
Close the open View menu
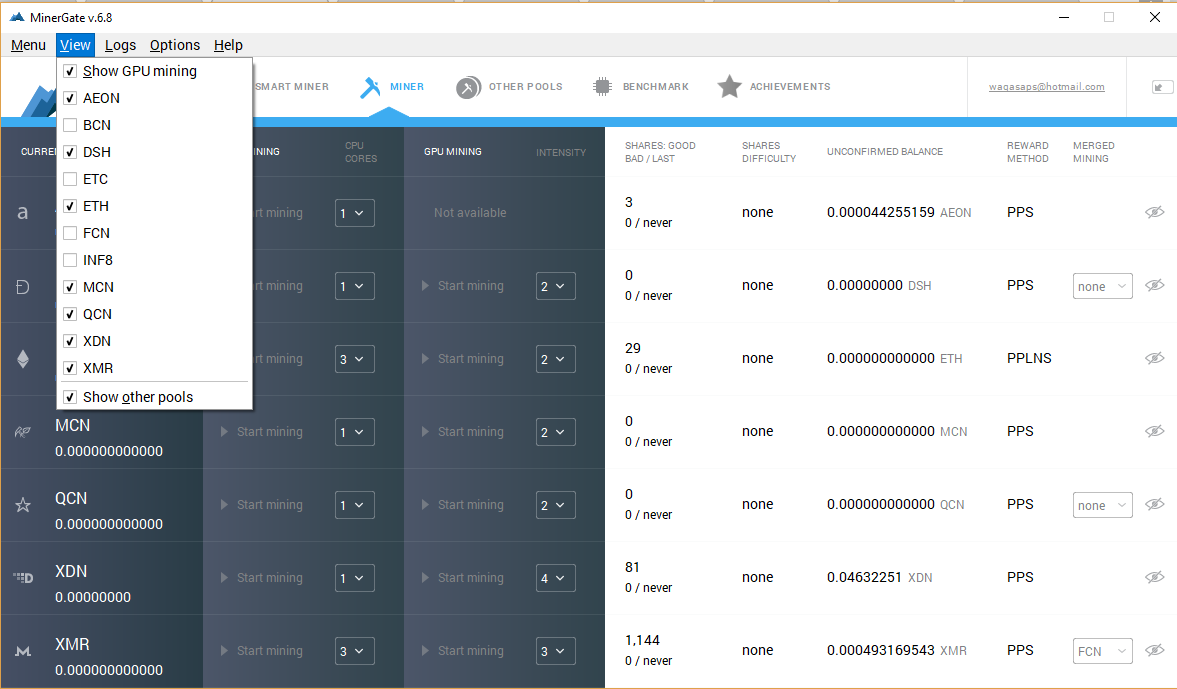(x=75, y=45)
